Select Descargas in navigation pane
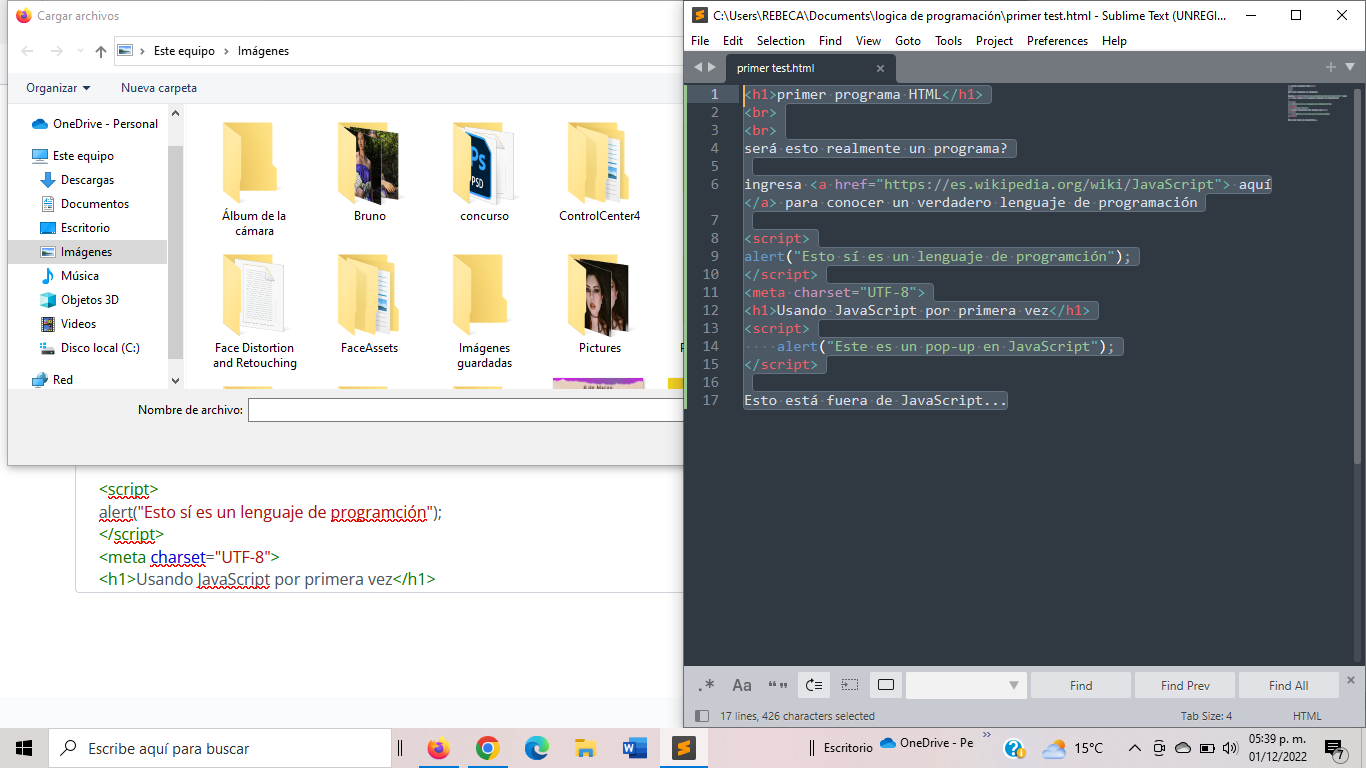This screenshot has width=1366, height=768. click(x=87, y=180)
